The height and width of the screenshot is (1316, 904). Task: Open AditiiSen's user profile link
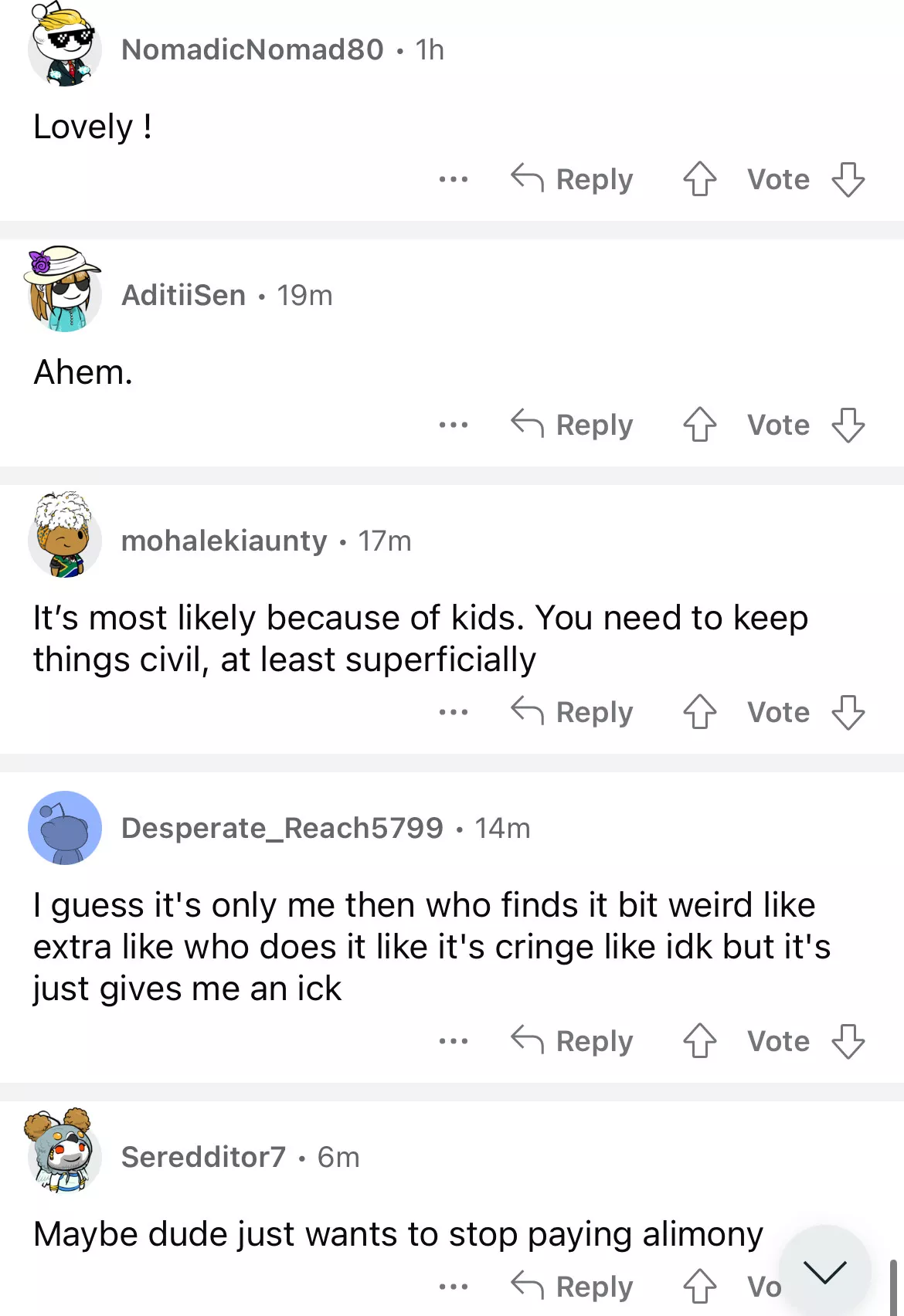[x=184, y=295]
